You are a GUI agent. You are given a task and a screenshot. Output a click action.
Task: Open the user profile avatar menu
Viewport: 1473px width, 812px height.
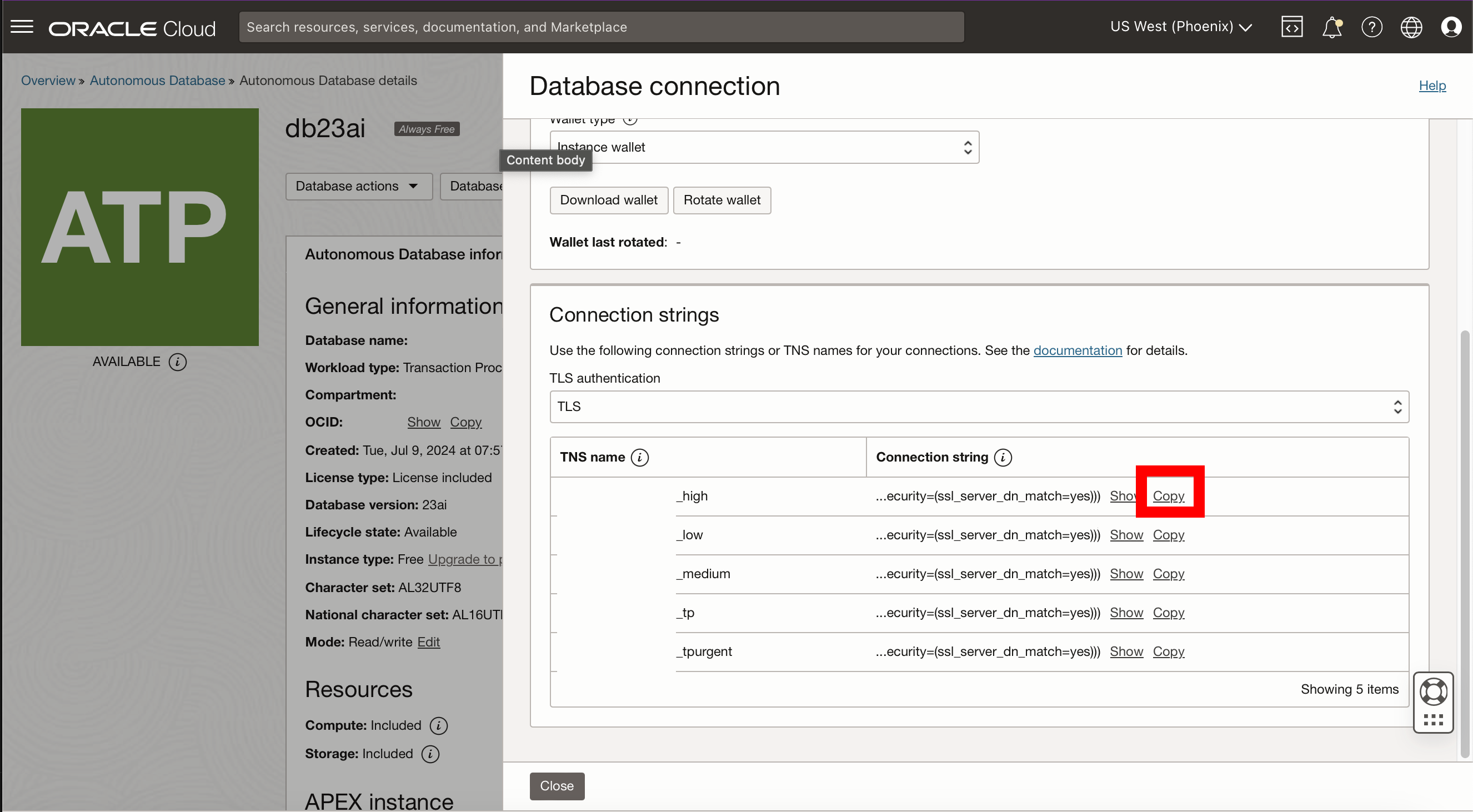coord(1451,27)
